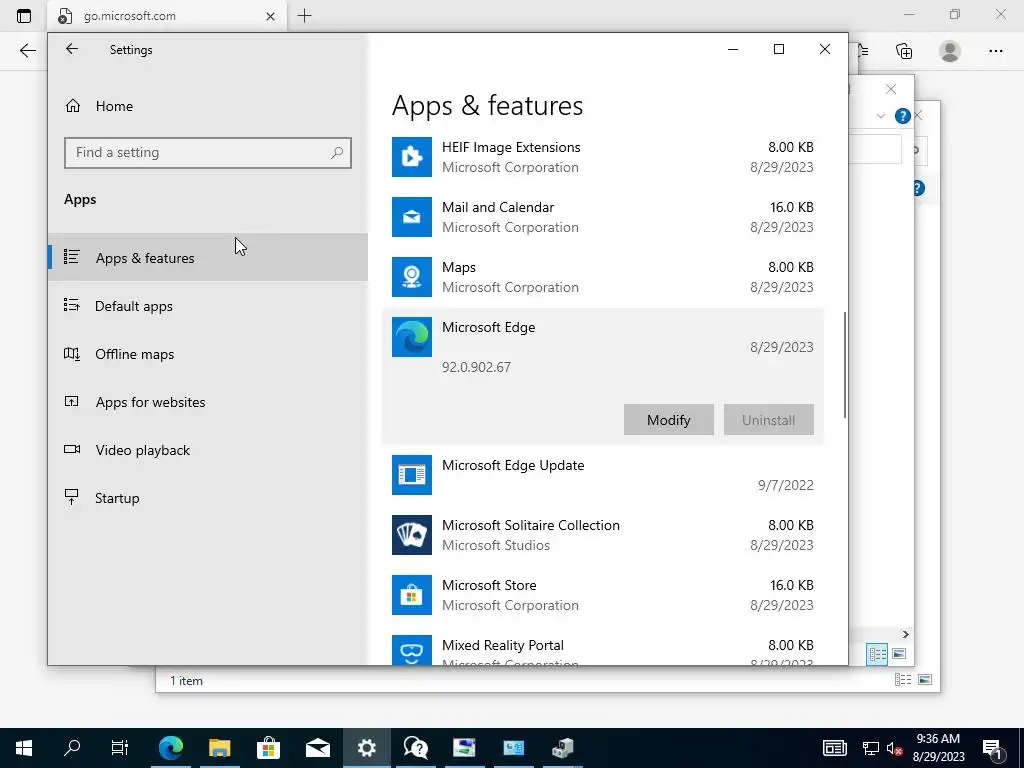Click the blue help icon in background window

[x=903, y=116]
